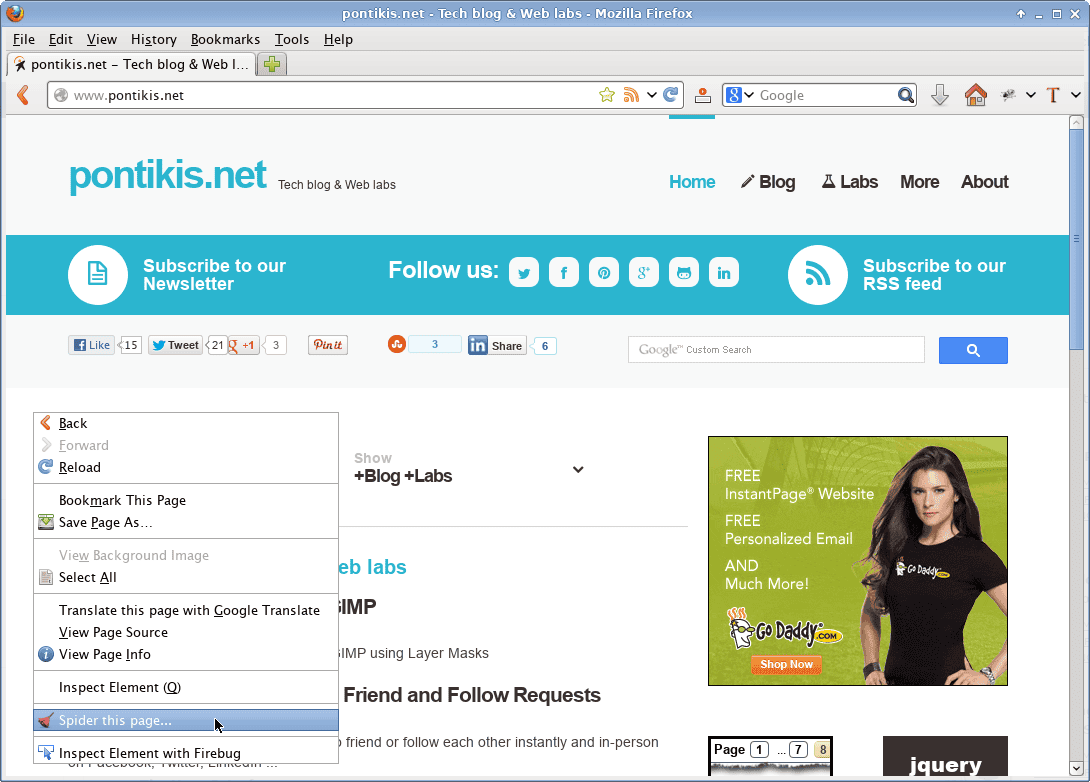Image resolution: width=1090 pixels, height=782 pixels.
Task: Click the Pin it button
Action: [x=328, y=345]
